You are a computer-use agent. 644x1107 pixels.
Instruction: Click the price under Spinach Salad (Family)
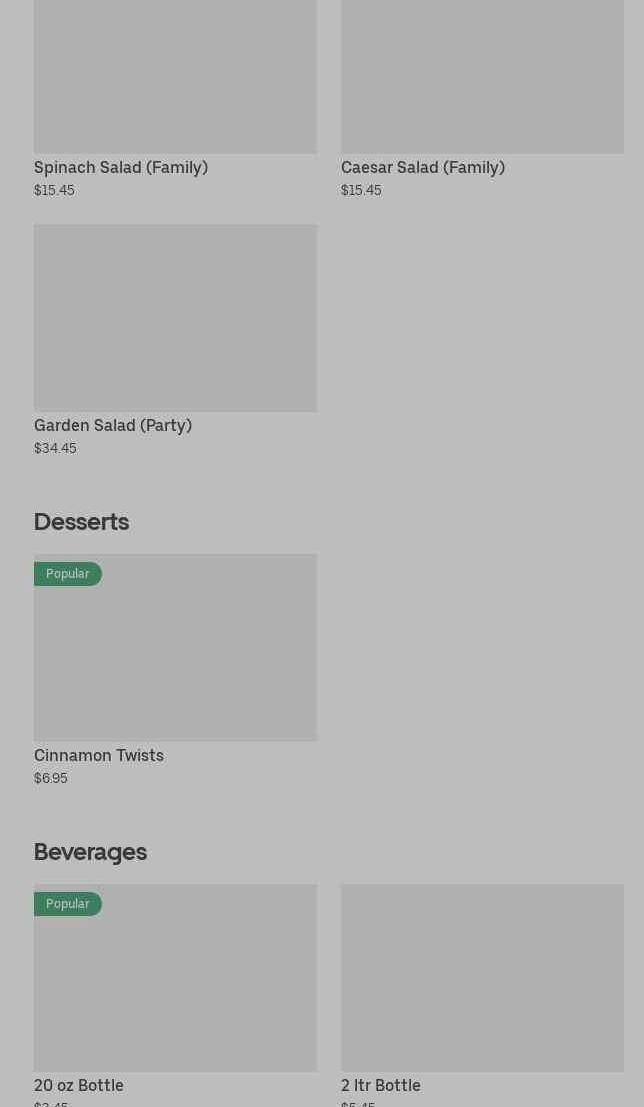[54, 190]
